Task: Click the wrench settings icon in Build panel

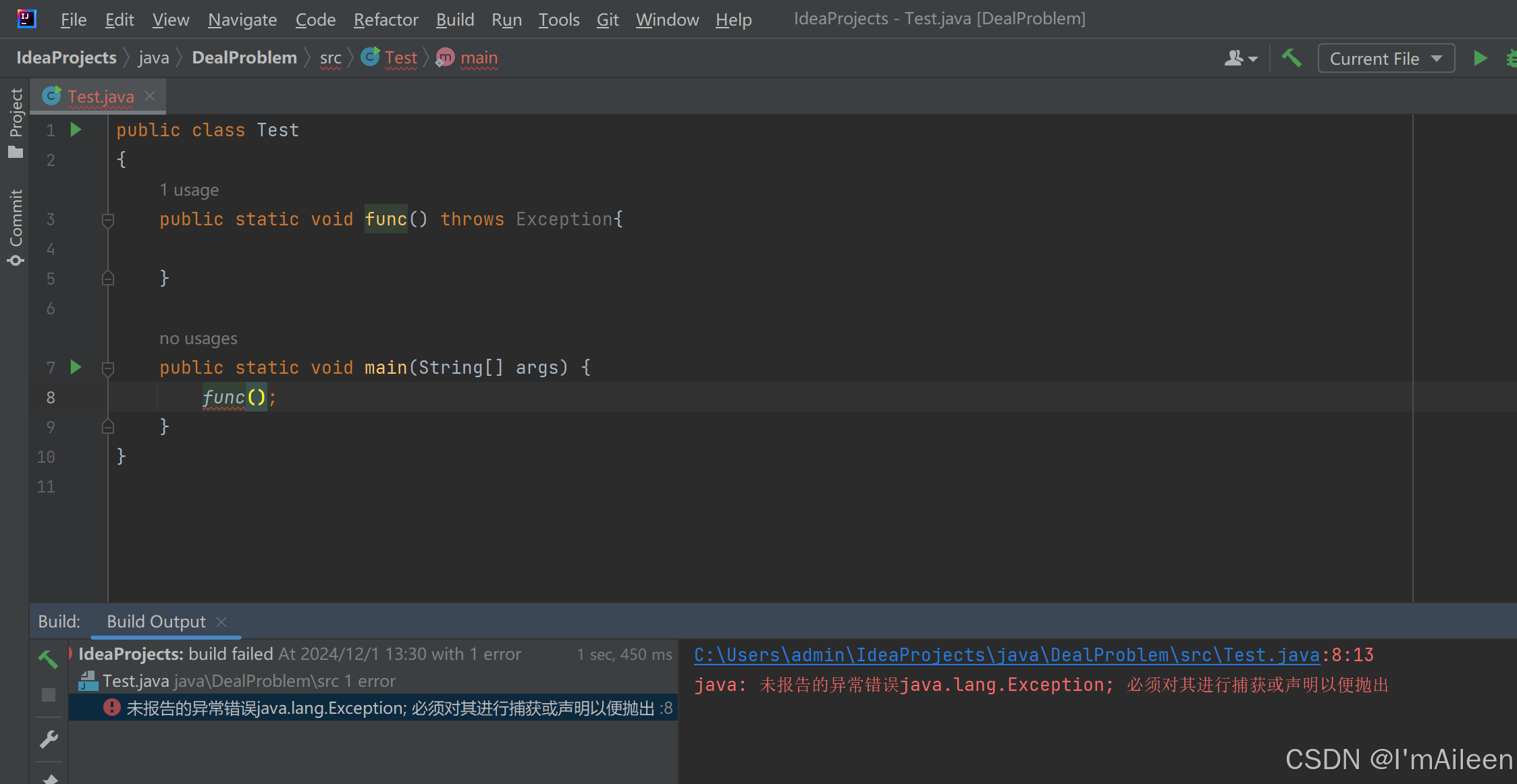Action: [48, 739]
